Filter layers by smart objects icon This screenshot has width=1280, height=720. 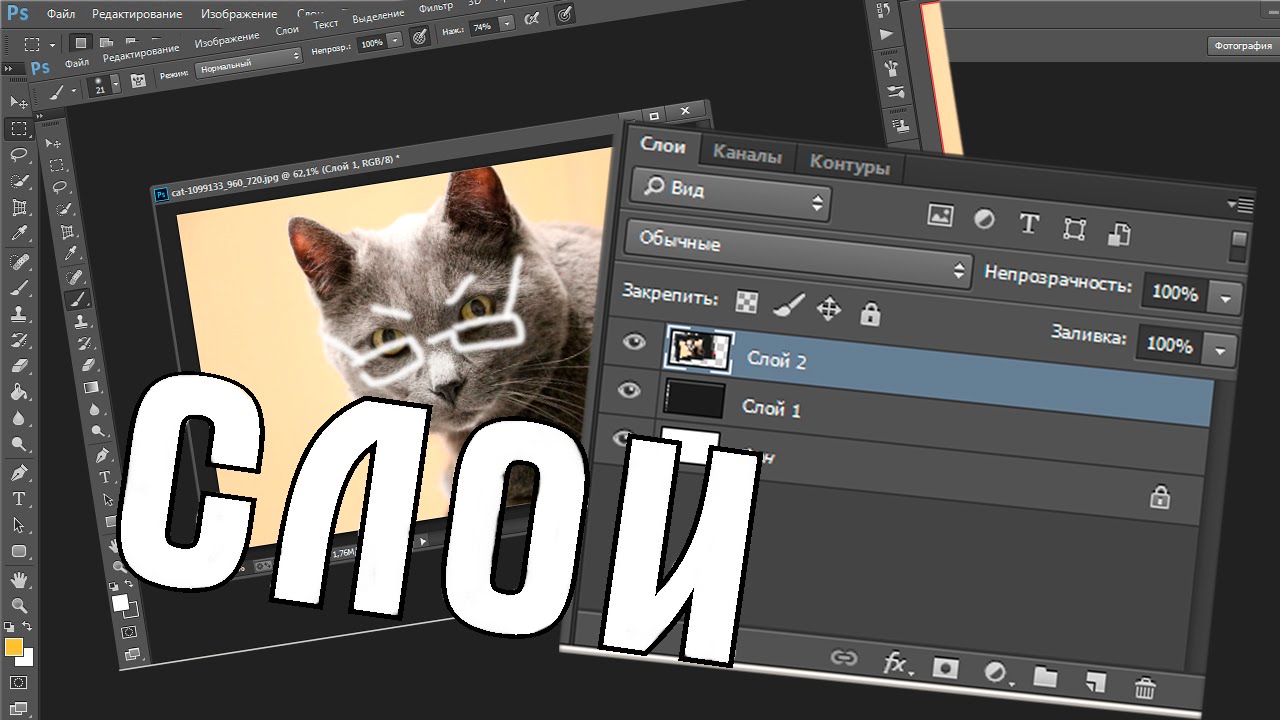click(x=1119, y=234)
